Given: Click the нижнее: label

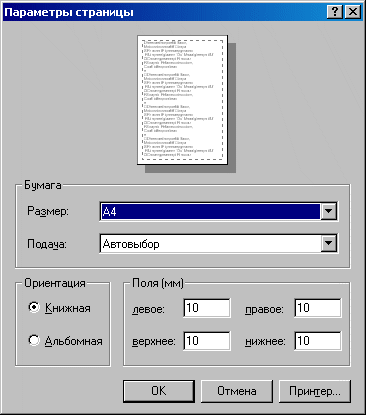Looking at the screenshot, I should (x=265, y=342).
